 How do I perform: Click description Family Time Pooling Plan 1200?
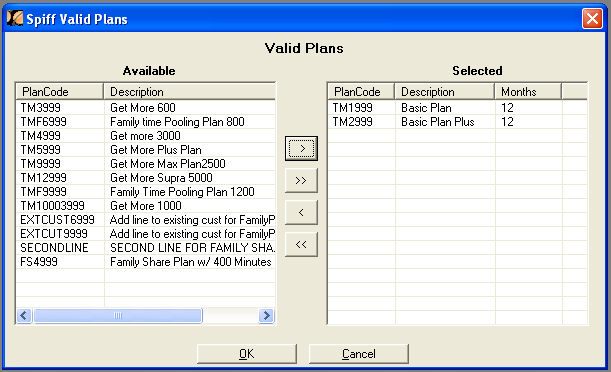(182, 192)
